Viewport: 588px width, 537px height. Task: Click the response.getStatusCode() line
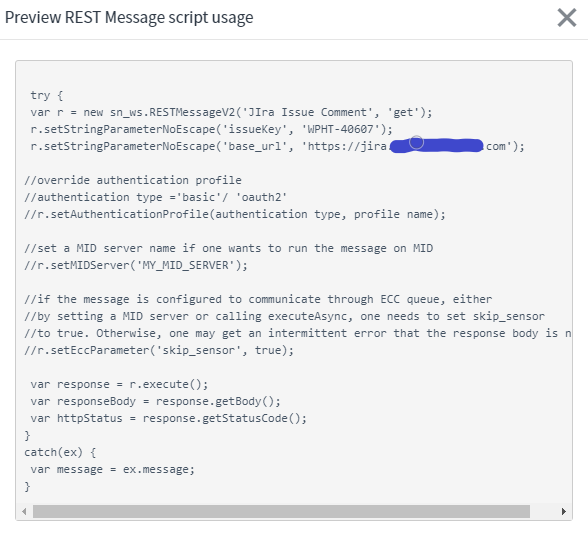click(168, 418)
